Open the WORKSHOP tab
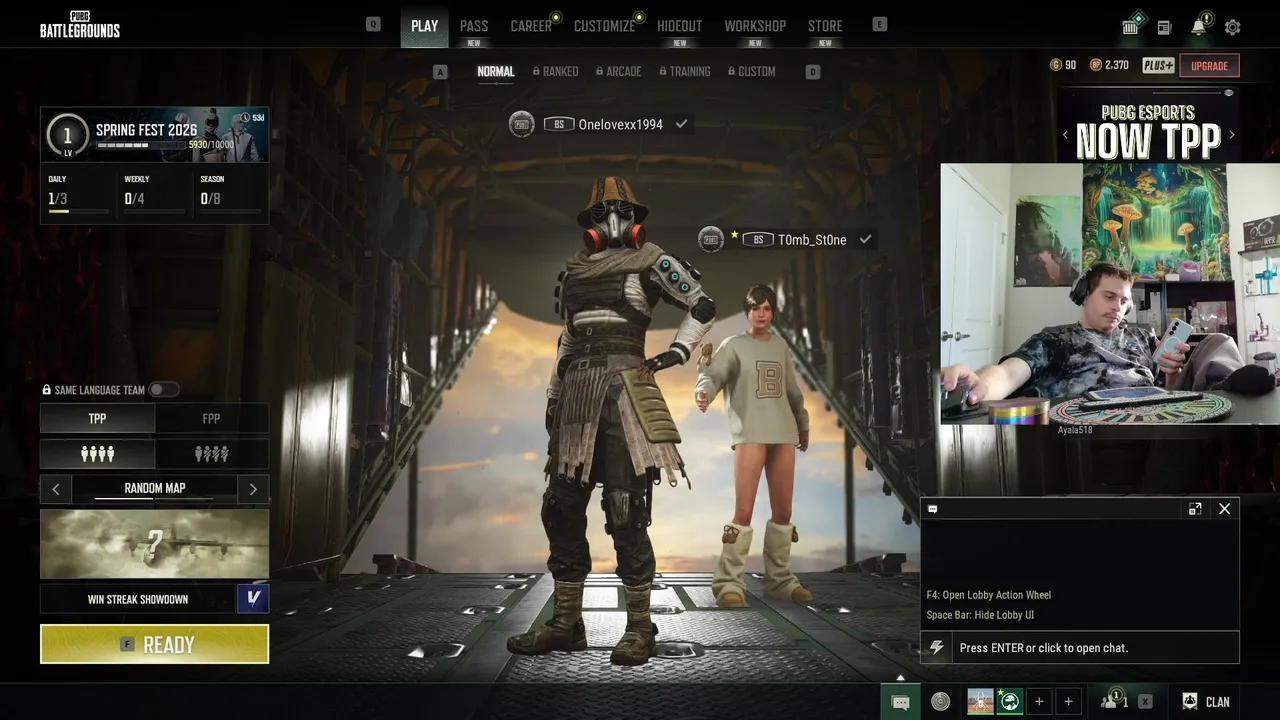Screen dimensions: 1280x720 (755, 26)
